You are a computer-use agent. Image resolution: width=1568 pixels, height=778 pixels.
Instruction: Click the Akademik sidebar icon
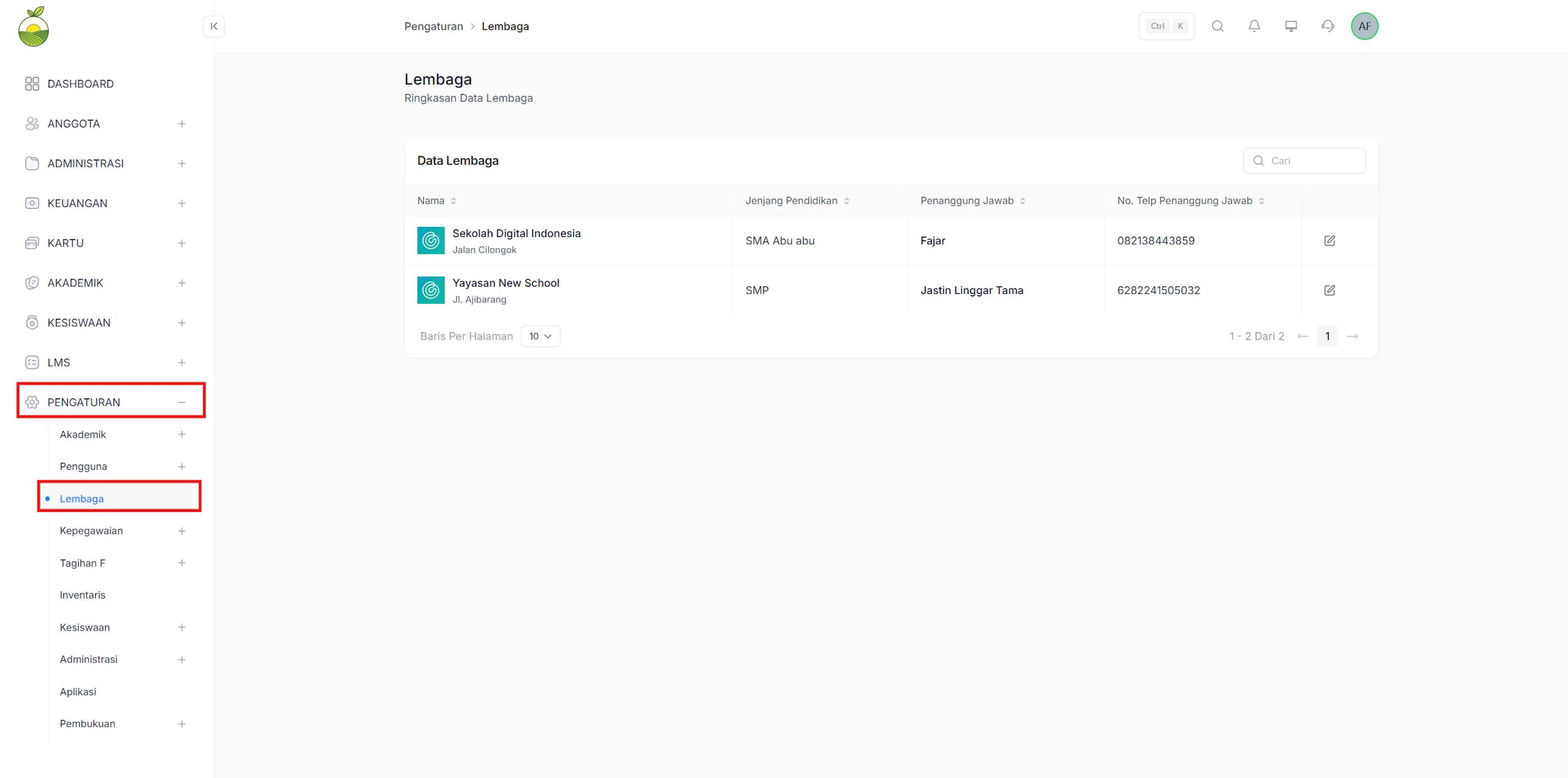pos(32,283)
